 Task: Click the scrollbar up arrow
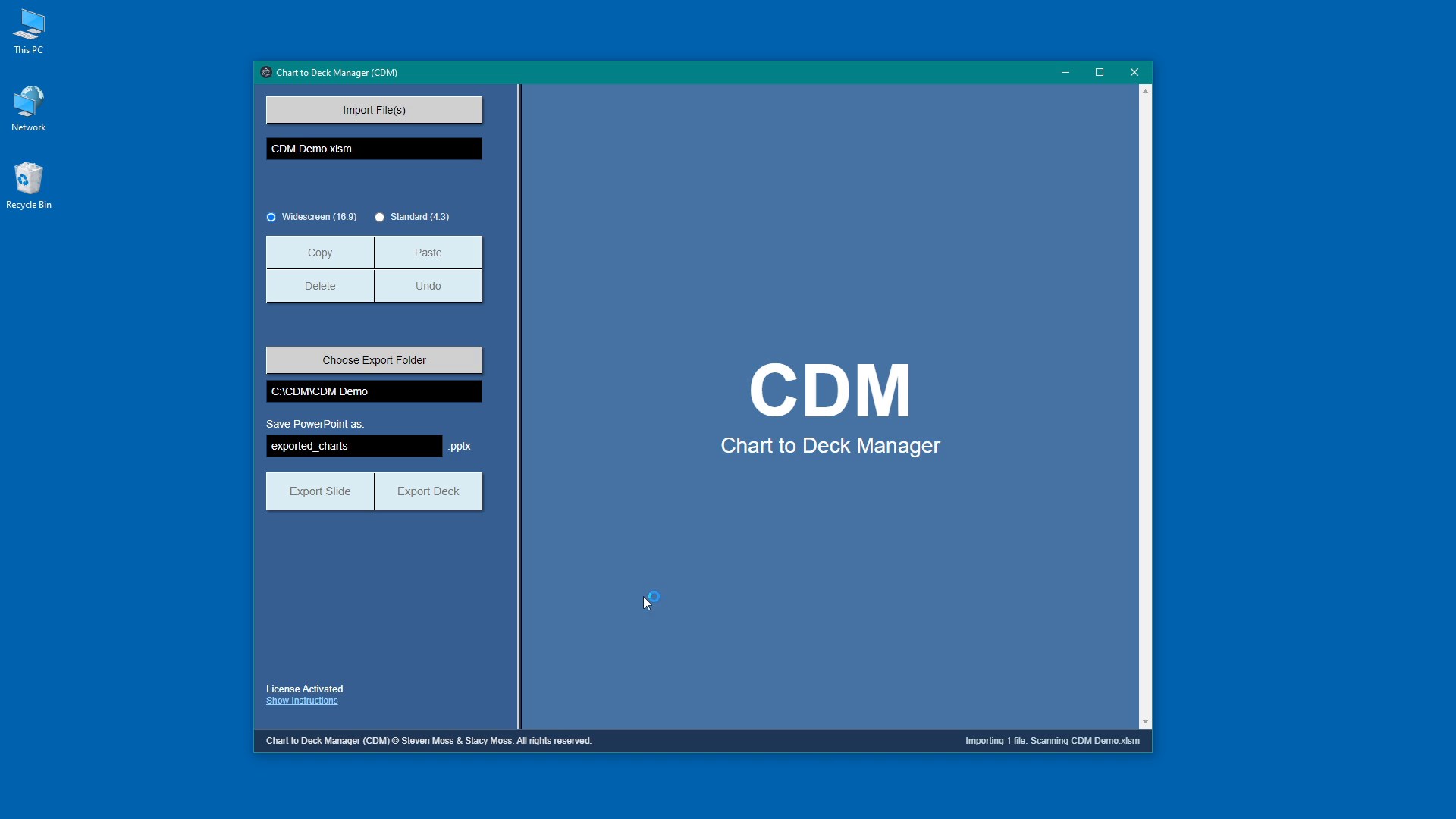[1145, 91]
